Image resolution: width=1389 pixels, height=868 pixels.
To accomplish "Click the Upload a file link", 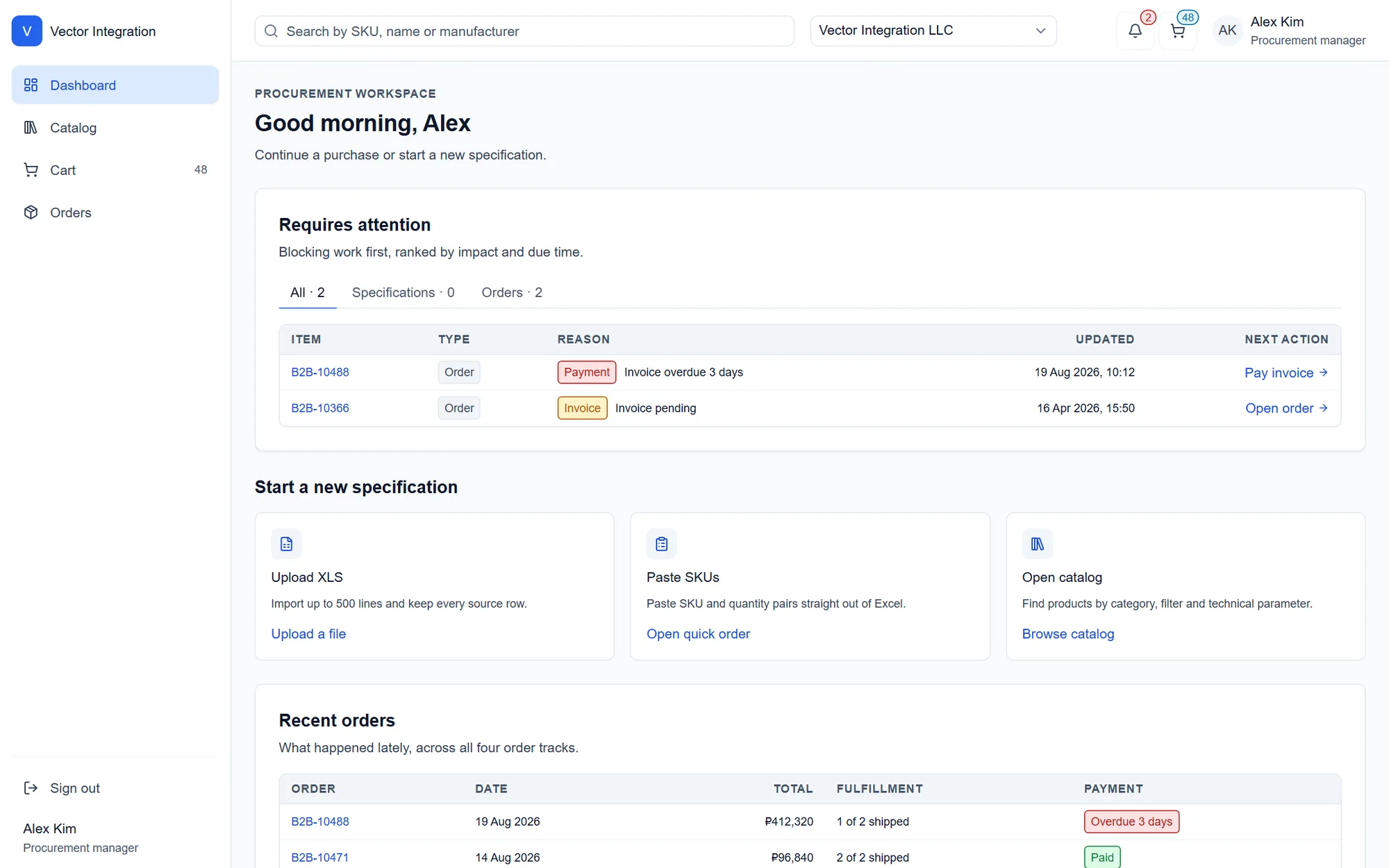I will pos(308,634).
